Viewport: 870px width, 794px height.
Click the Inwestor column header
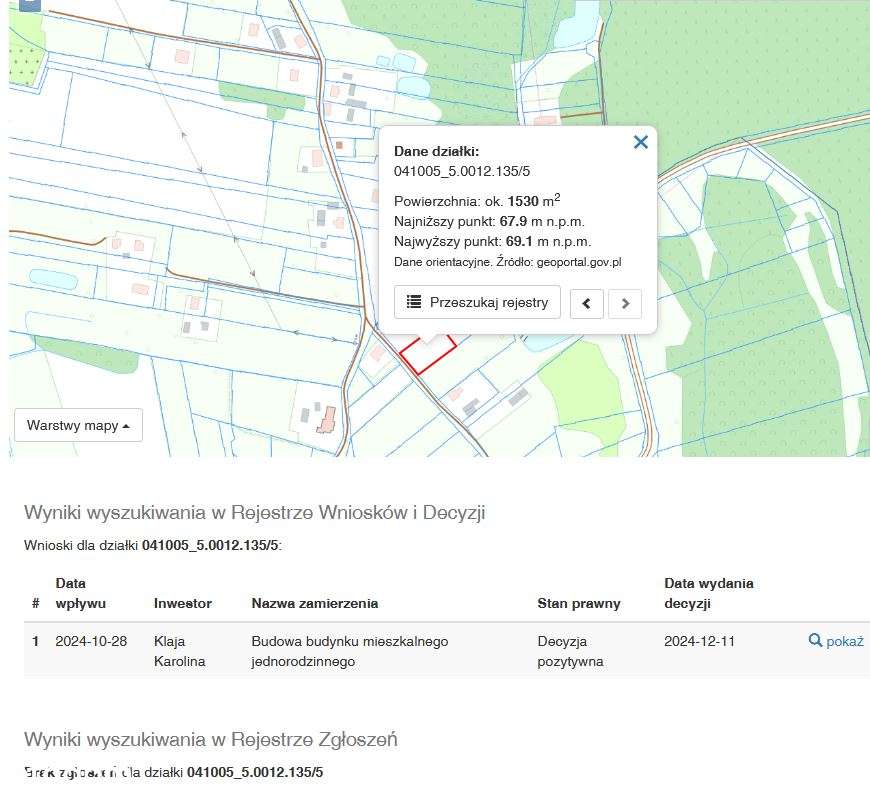pyautogui.click(x=183, y=603)
